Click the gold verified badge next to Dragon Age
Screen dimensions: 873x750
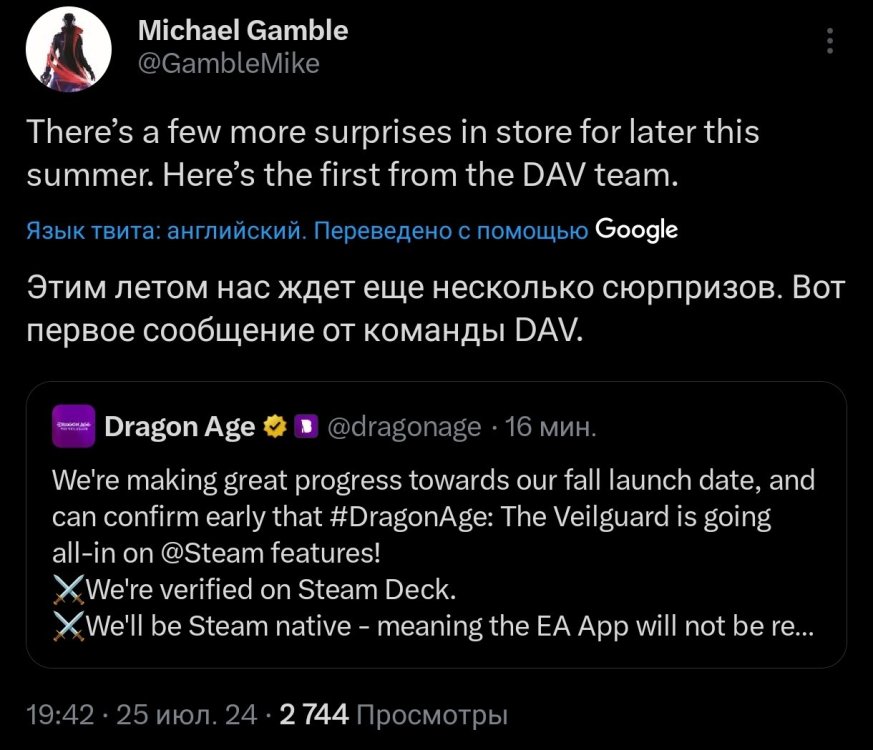pos(273,425)
